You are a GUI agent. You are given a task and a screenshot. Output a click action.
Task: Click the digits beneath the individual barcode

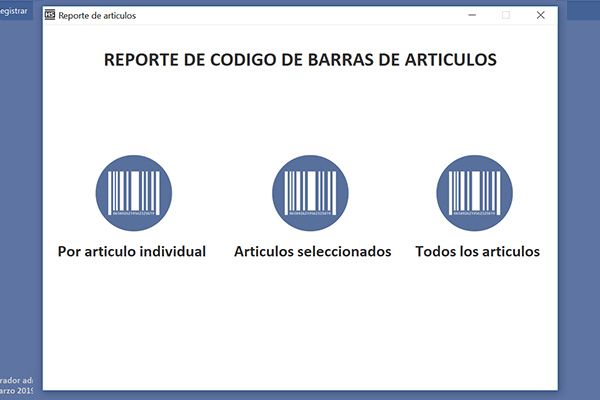133,213
